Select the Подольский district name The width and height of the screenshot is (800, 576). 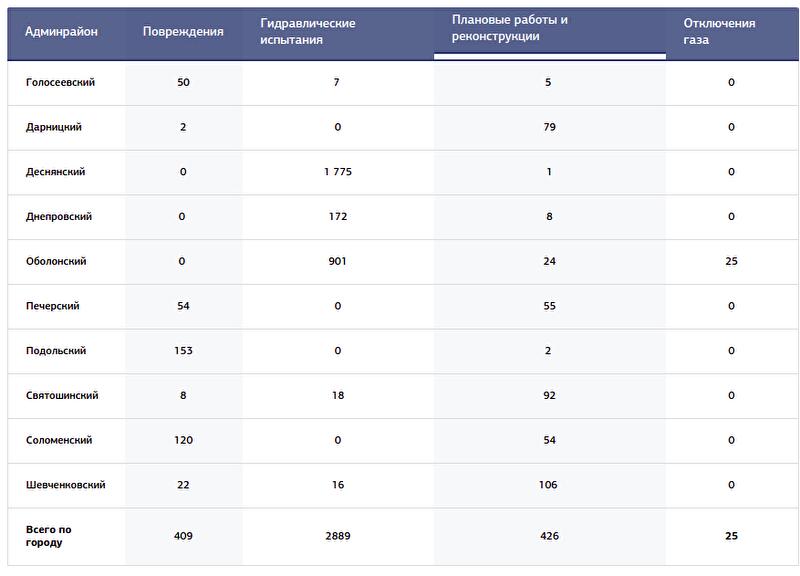(56, 351)
